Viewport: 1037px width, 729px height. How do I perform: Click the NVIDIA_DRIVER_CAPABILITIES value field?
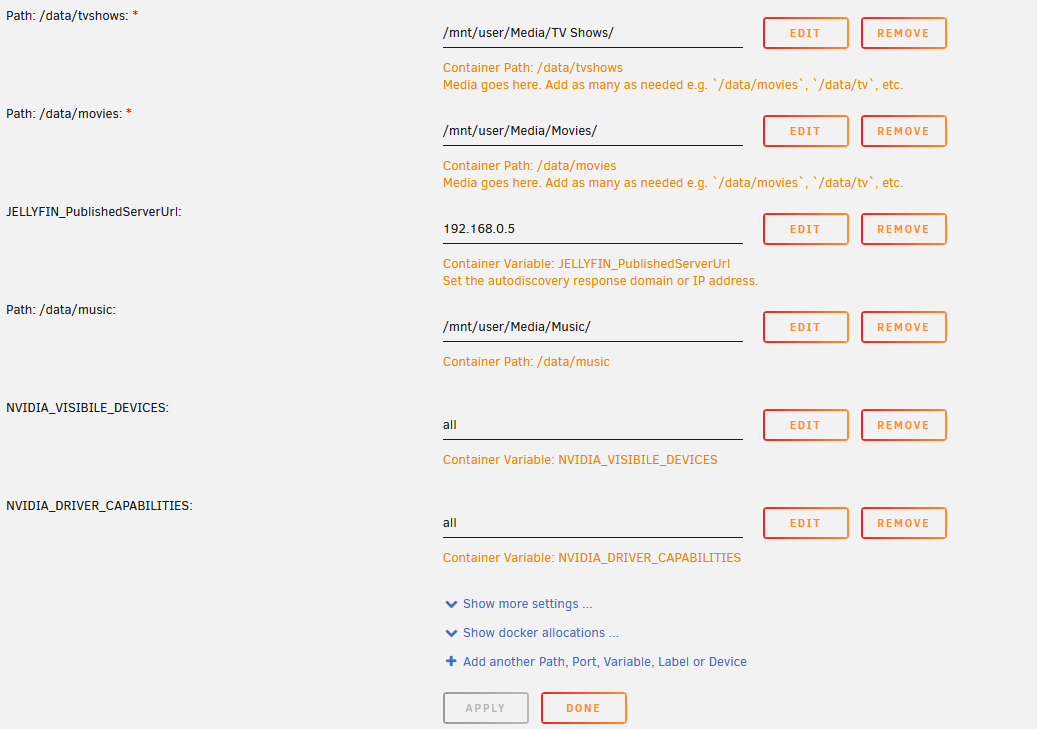(x=592, y=523)
